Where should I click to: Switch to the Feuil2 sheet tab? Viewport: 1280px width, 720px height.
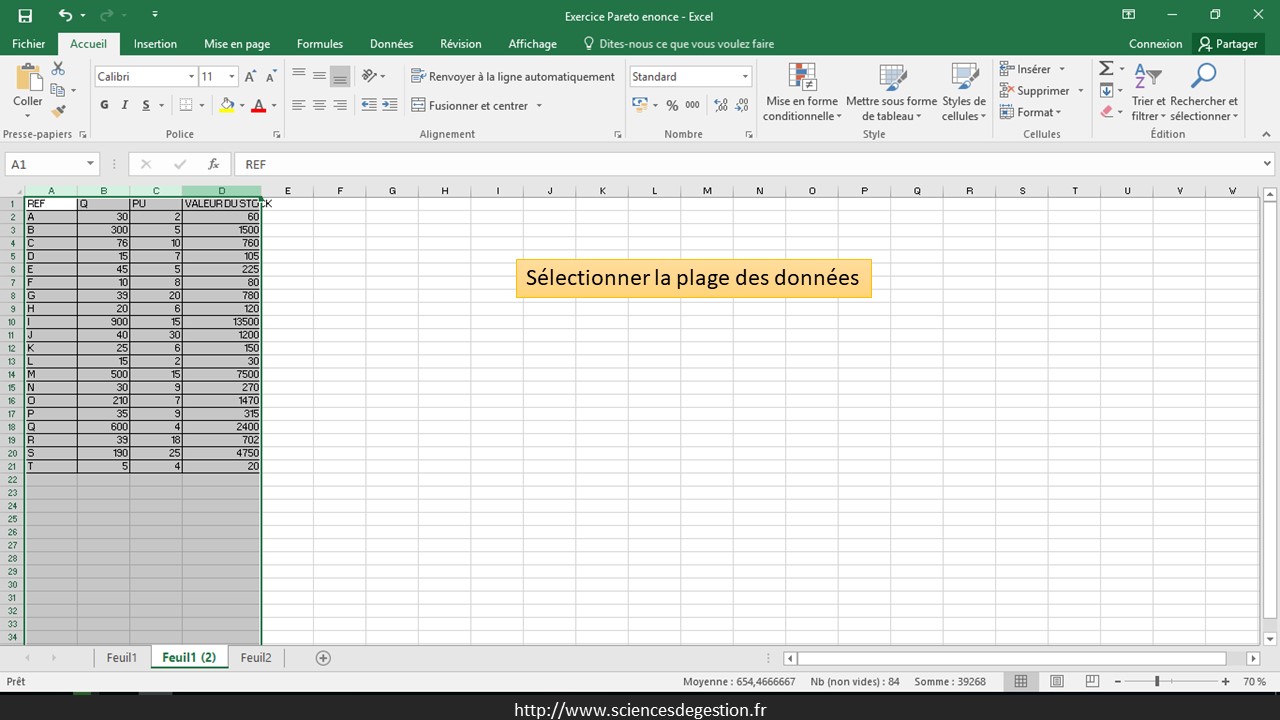(256, 658)
